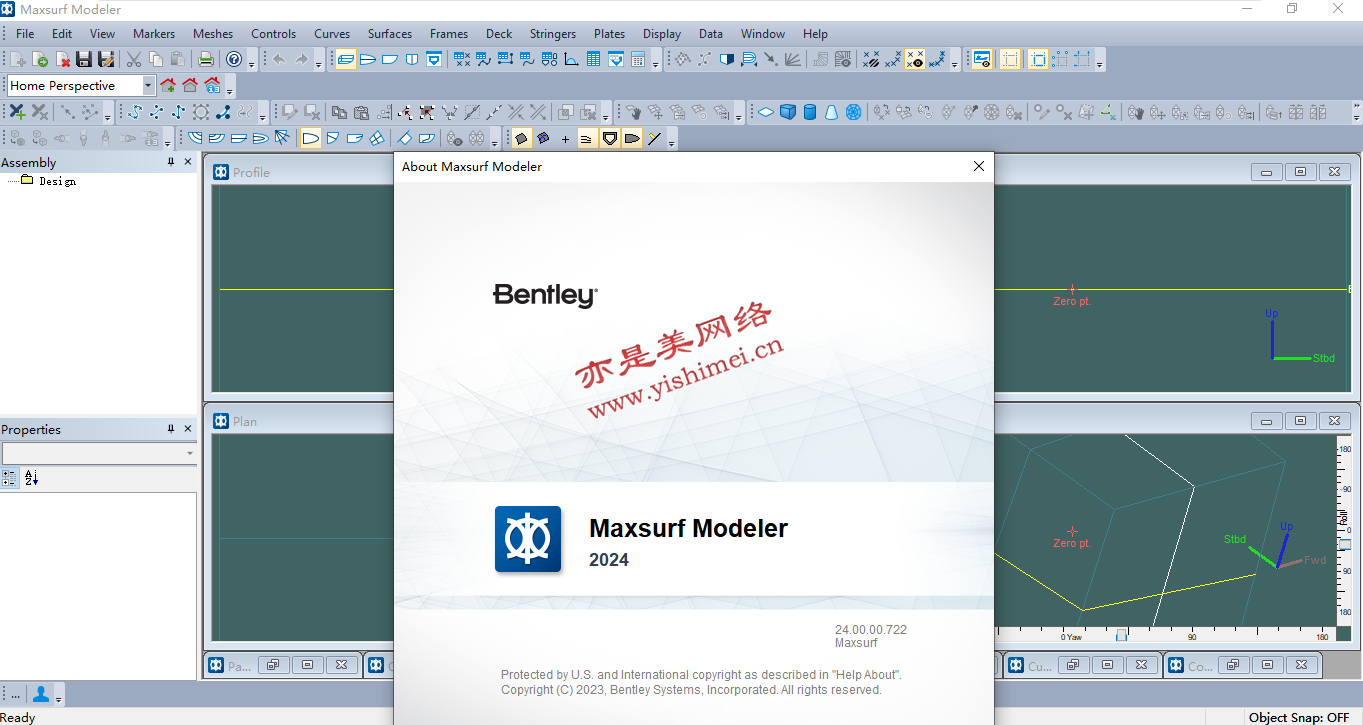Open the Home Perspective view dropdown

point(148,85)
